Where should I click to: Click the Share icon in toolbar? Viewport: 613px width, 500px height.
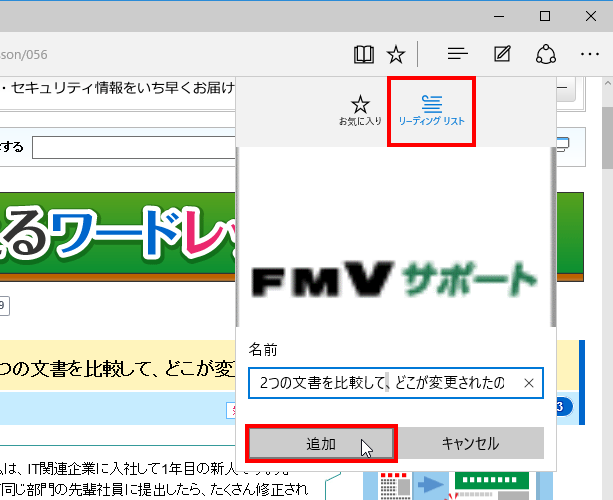click(x=546, y=54)
